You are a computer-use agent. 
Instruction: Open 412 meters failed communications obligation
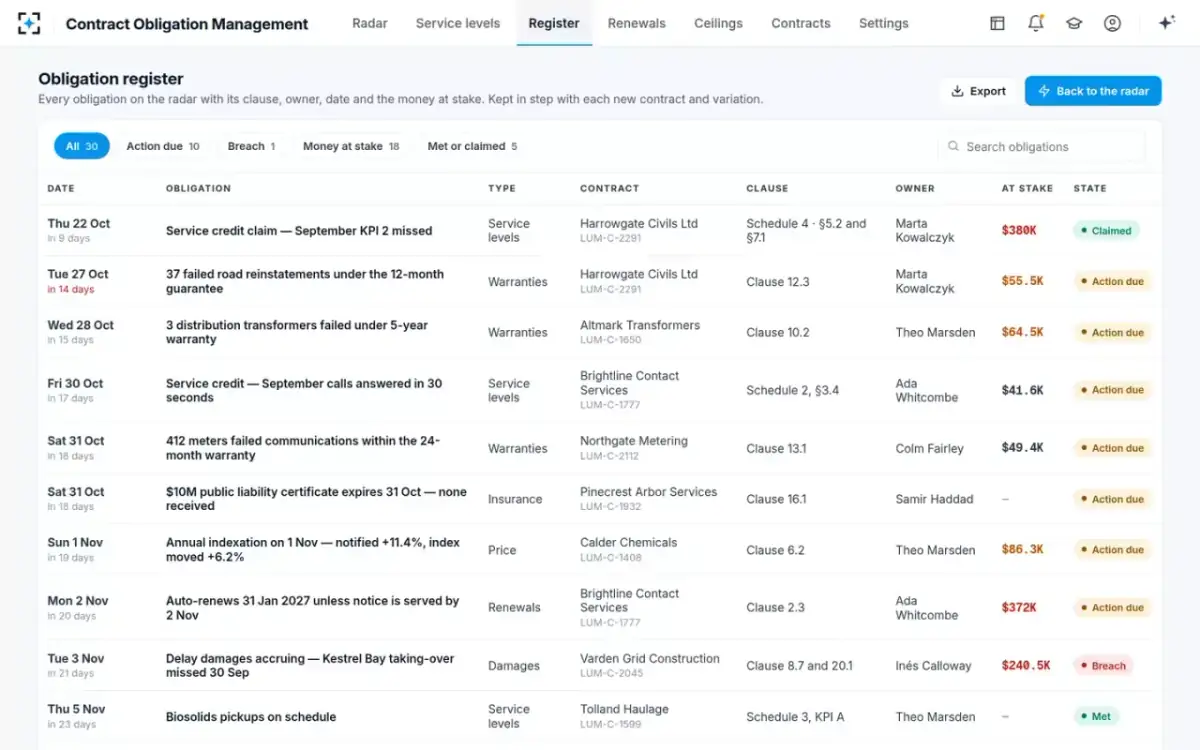[x=600, y=448]
